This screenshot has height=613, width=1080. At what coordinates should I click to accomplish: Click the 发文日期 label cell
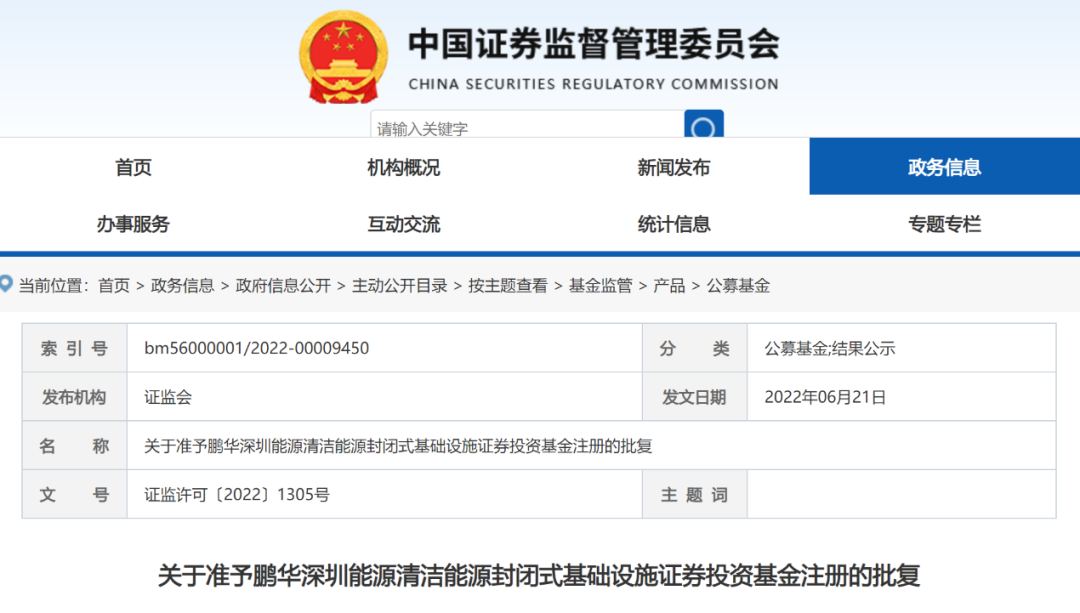695,397
